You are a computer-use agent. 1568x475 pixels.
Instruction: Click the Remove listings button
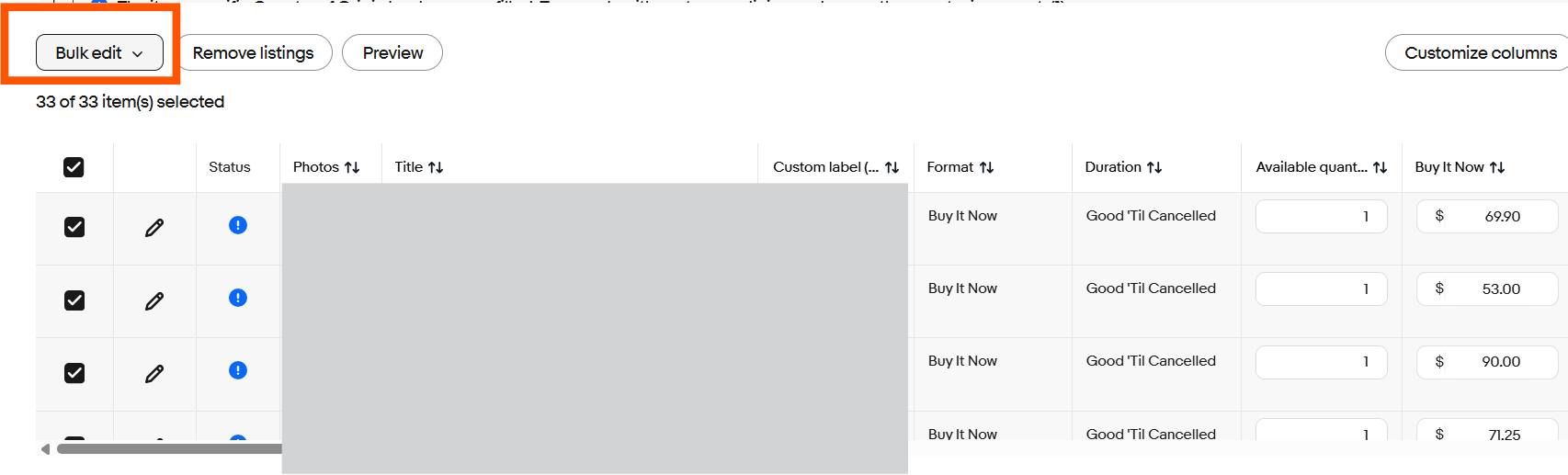254,52
